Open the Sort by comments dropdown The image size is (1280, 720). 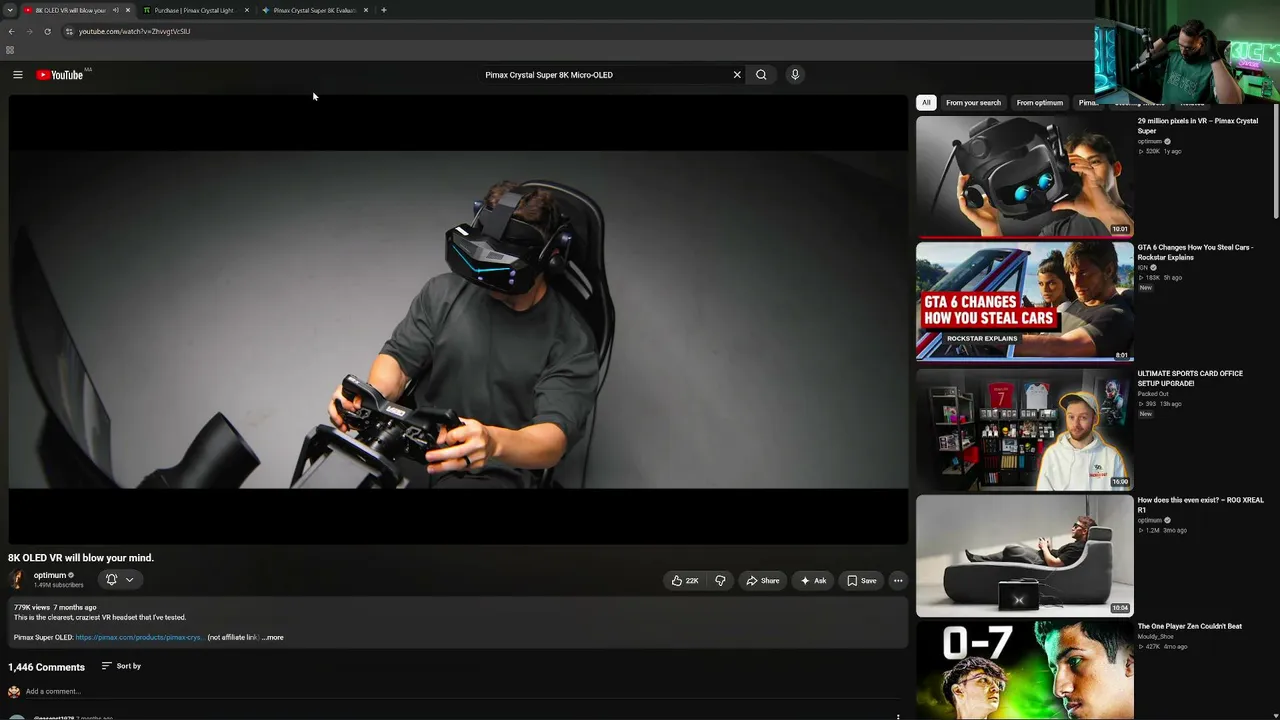tap(121, 666)
